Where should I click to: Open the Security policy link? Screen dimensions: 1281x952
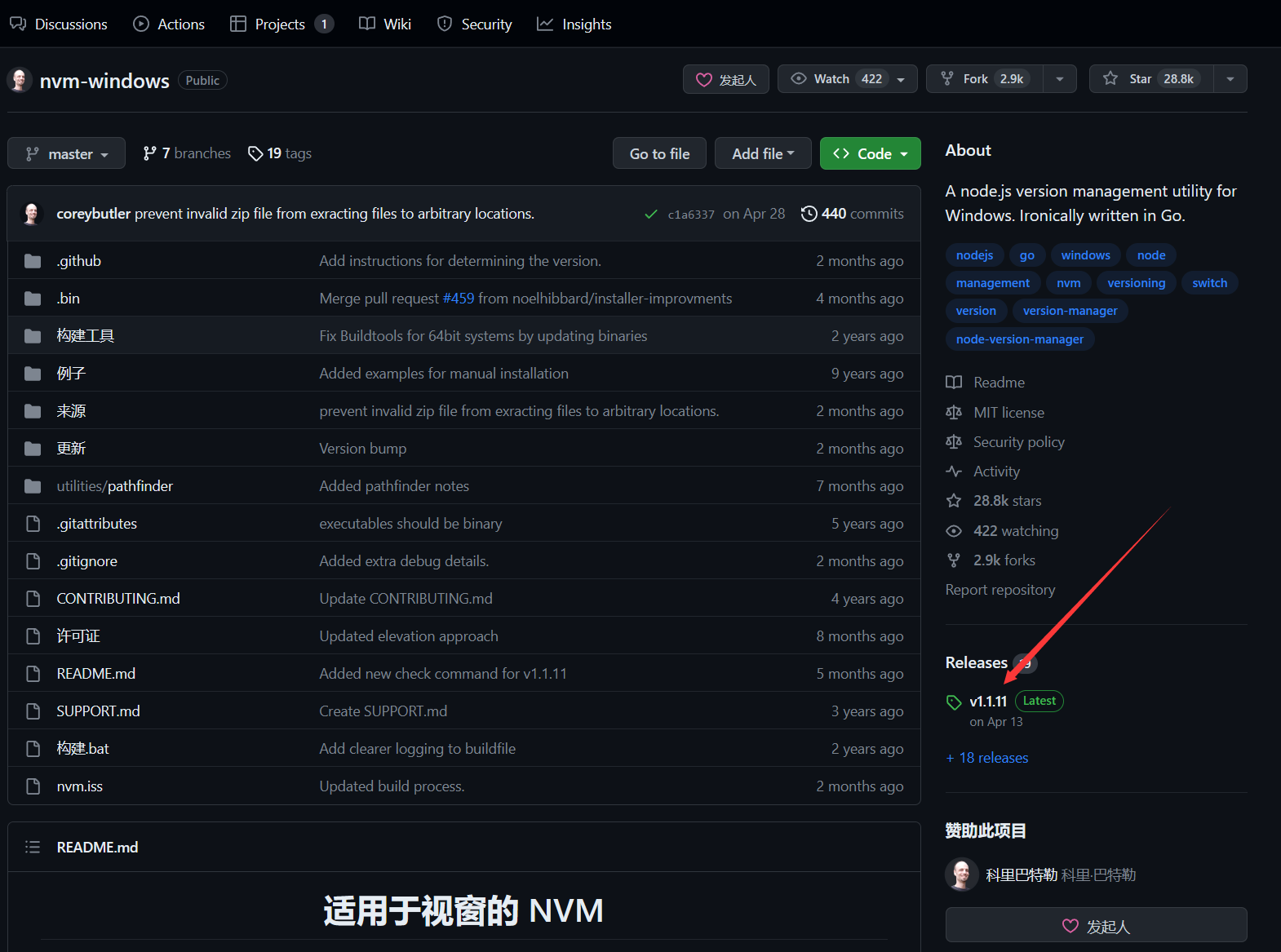[1005, 442]
